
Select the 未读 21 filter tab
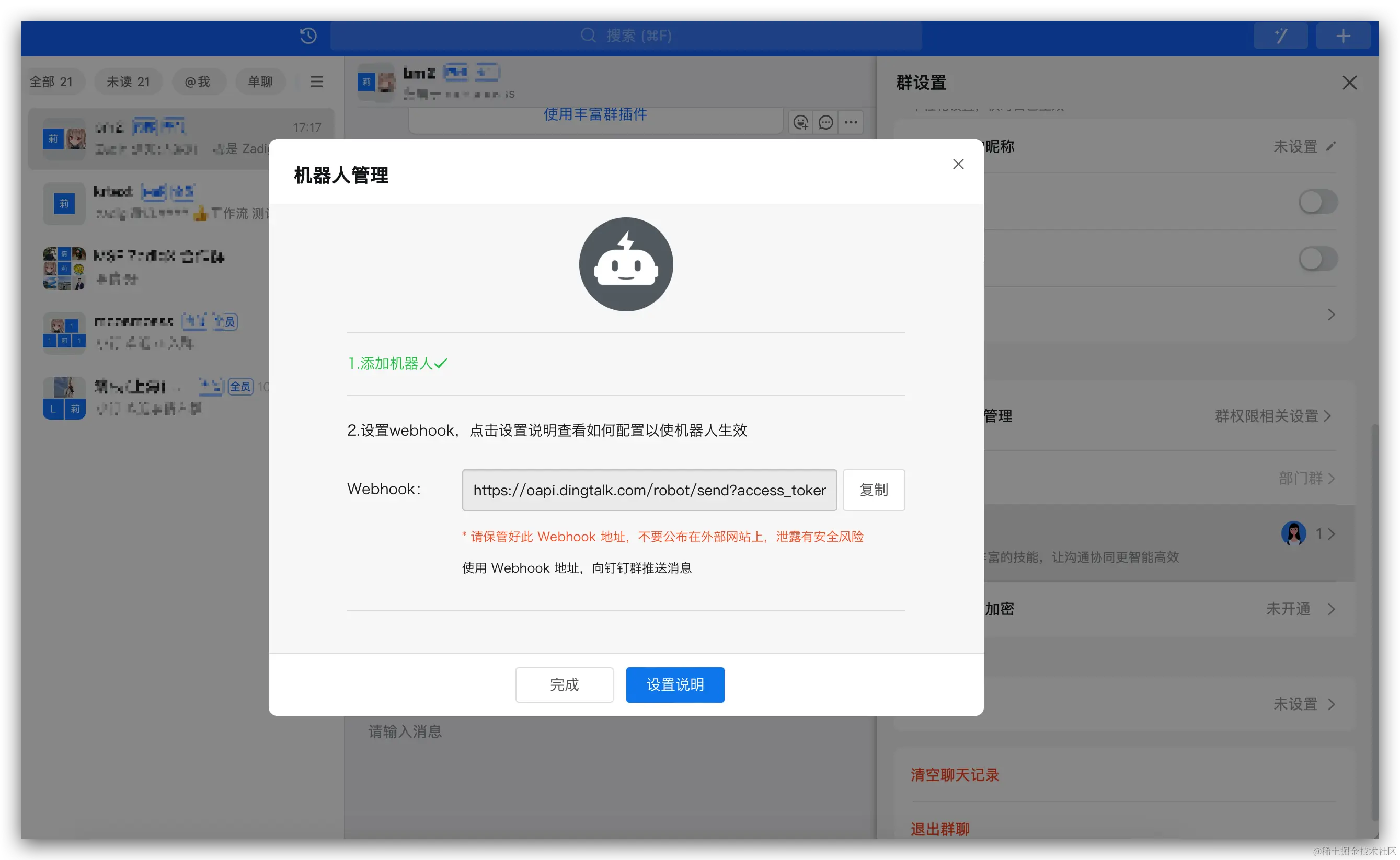pos(128,82)
